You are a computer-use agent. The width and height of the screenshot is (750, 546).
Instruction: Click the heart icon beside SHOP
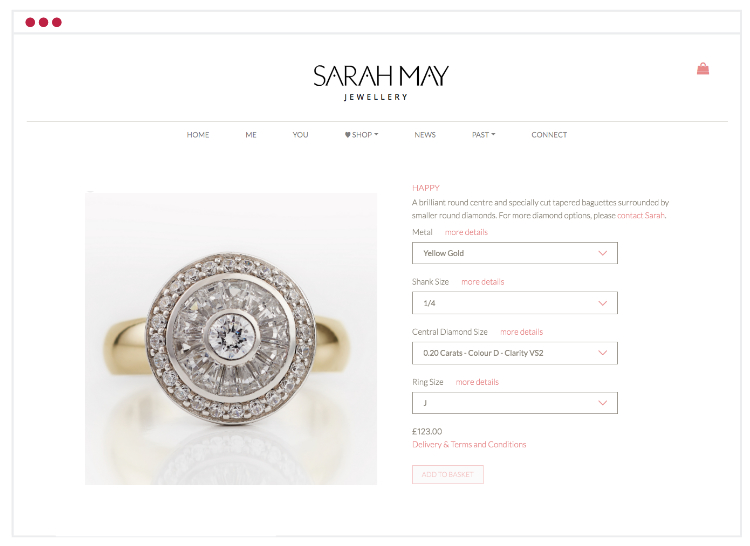point(348,135)
